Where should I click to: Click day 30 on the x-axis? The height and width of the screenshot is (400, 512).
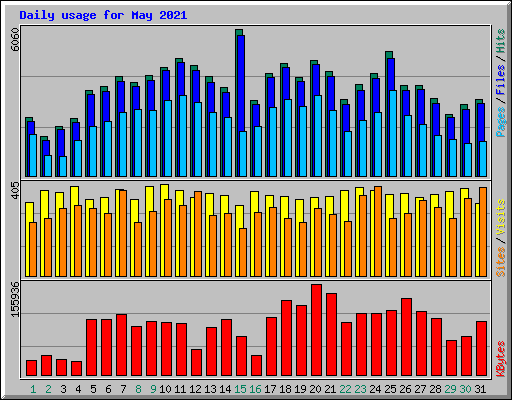tap(465, 389)
